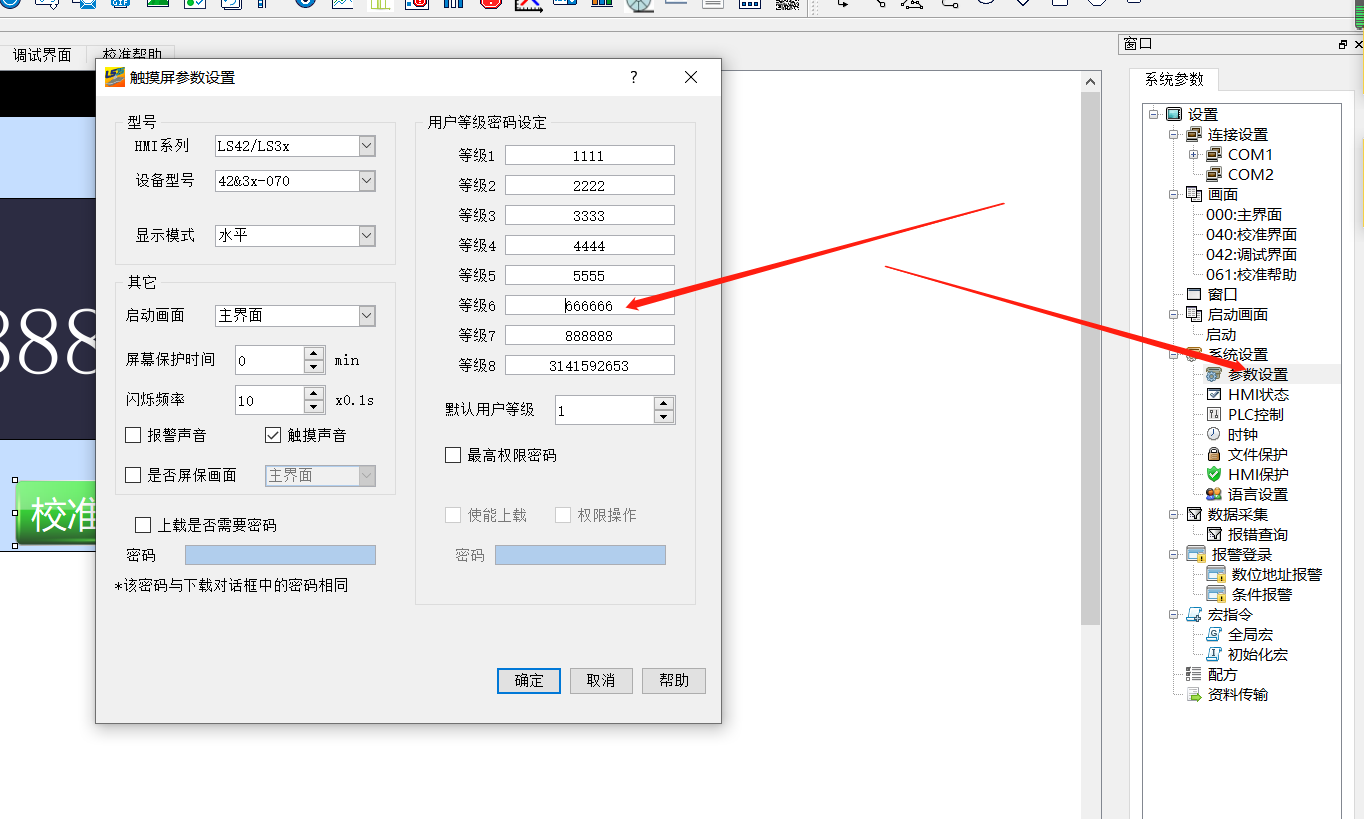The width and height of the screenshot is (1364, 819).
Task: Collapse the 设置 root tree node
Action: tap(1154, 115)
